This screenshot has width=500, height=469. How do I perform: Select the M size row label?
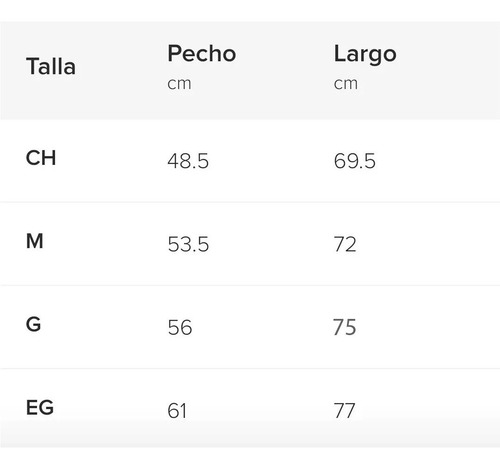[x=35, y=241]
